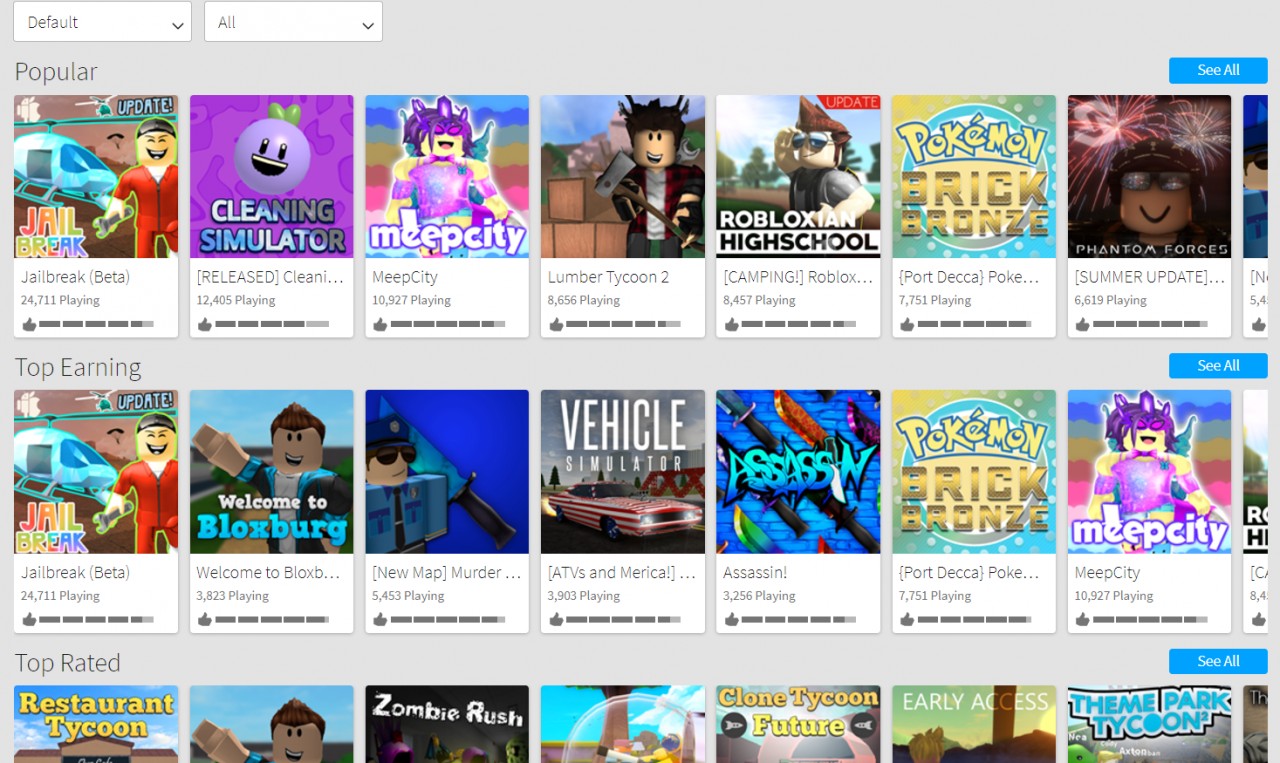Open Welcome to Bloxburg thumbnail in Top Earning
1280x763 pixels.
(272, 472)
